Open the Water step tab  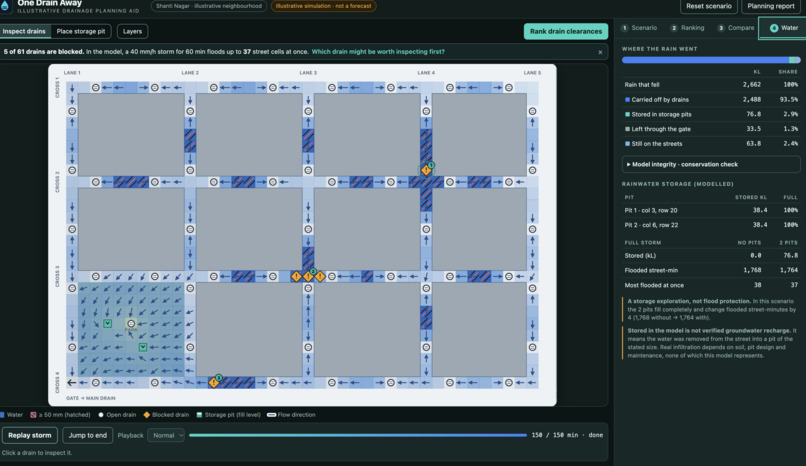click(783, 28)
